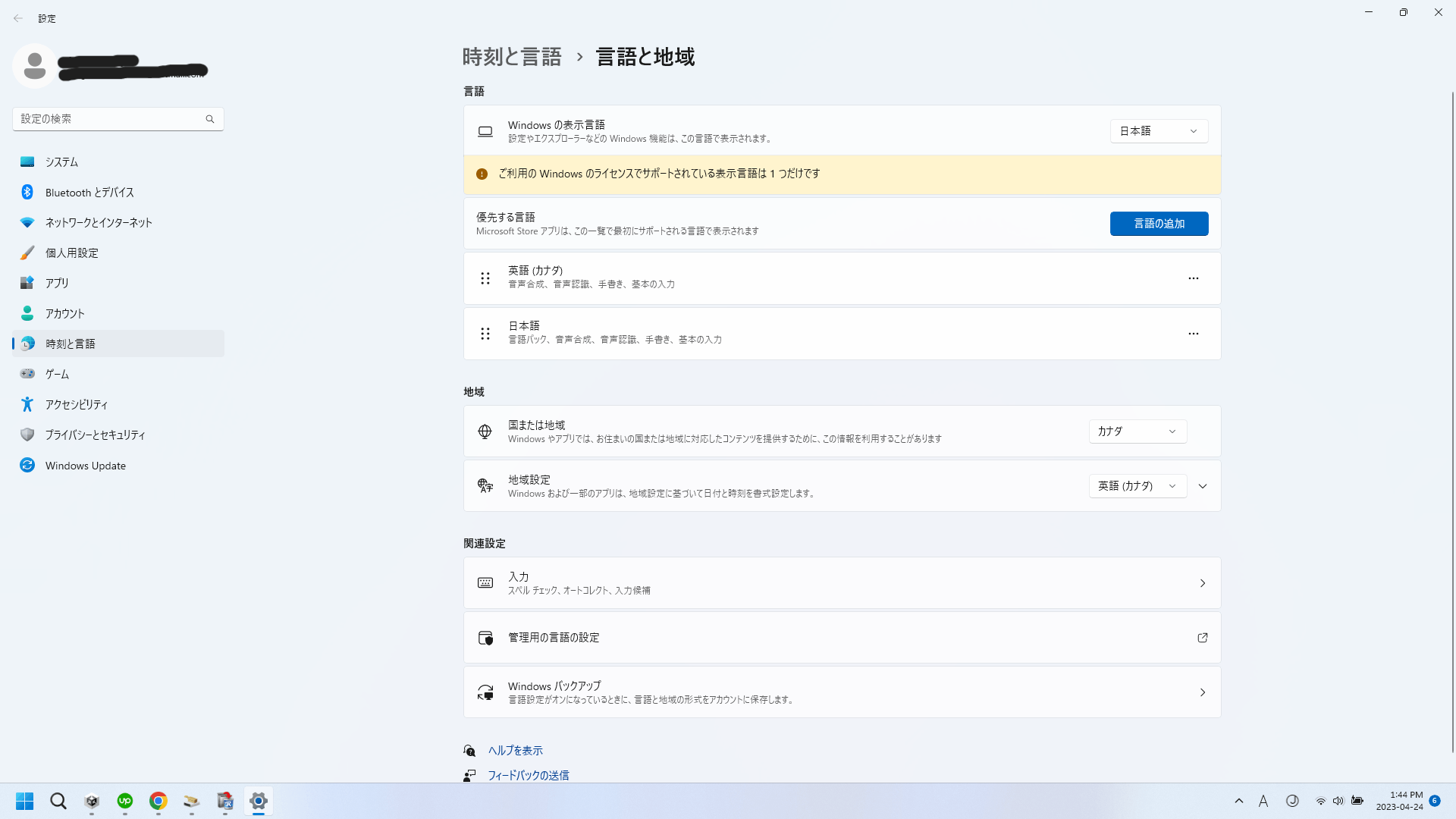The height and width of the screenshot is (819, 1456).
Task: Expand the 地域設定 language dropdown
Action: click(1138, 485)
